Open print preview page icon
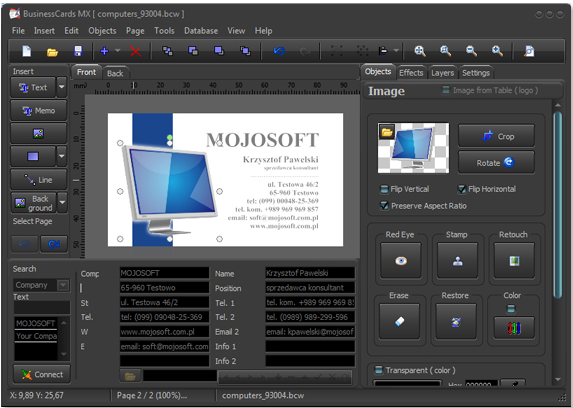The image size is (573, 408). click(529, 51)
